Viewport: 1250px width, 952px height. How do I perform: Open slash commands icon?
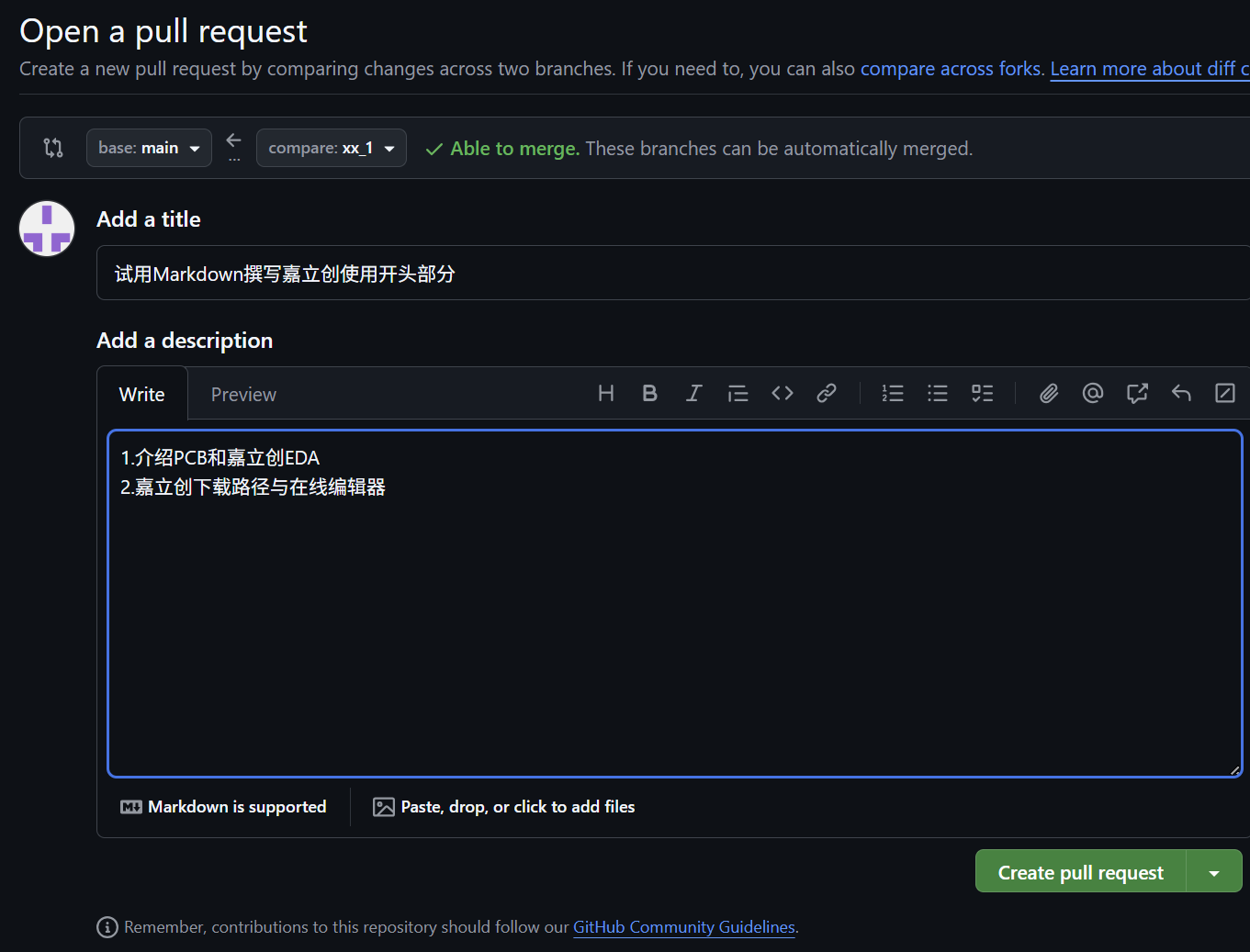(1225, 394)
